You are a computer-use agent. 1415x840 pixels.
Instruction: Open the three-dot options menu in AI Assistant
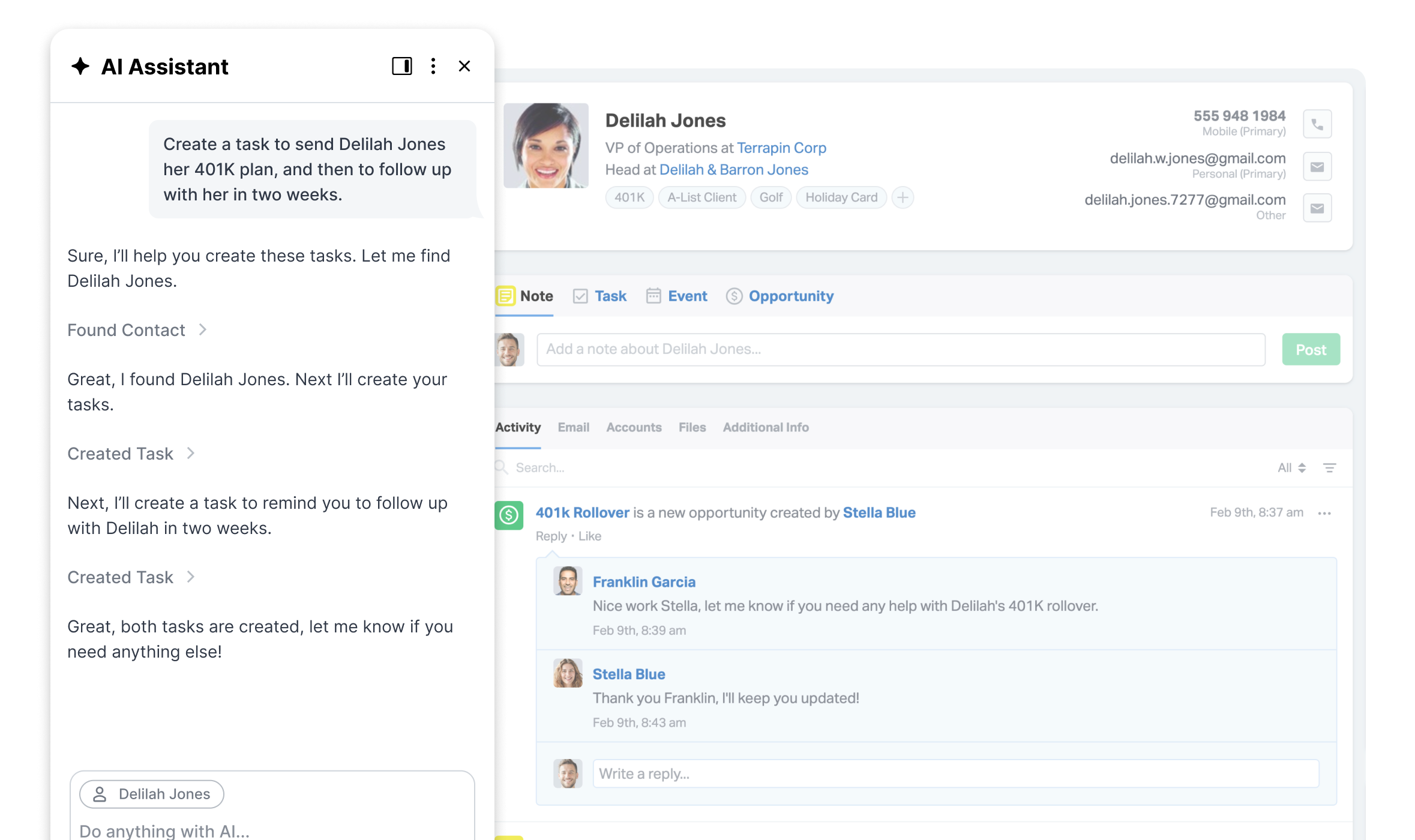[433, 66]
